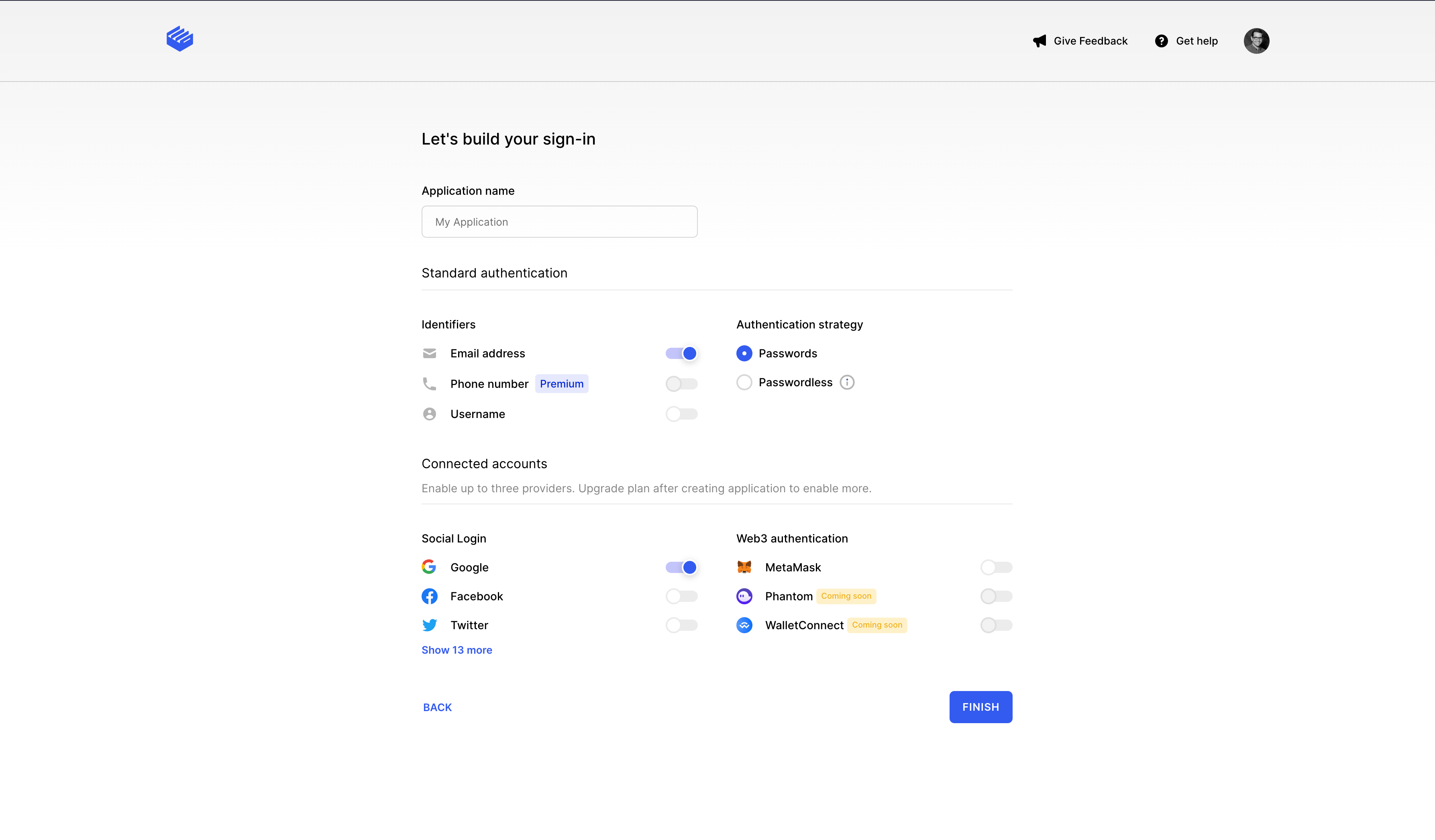Screen dimensions: 1435x840
Task: Click the Application name input field
Action: pyautogui.click(x=559, y=222)
